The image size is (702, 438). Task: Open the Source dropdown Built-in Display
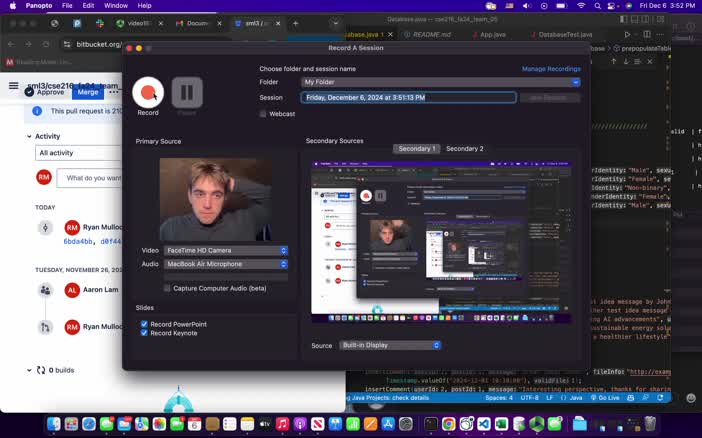[x=388, y=345]
